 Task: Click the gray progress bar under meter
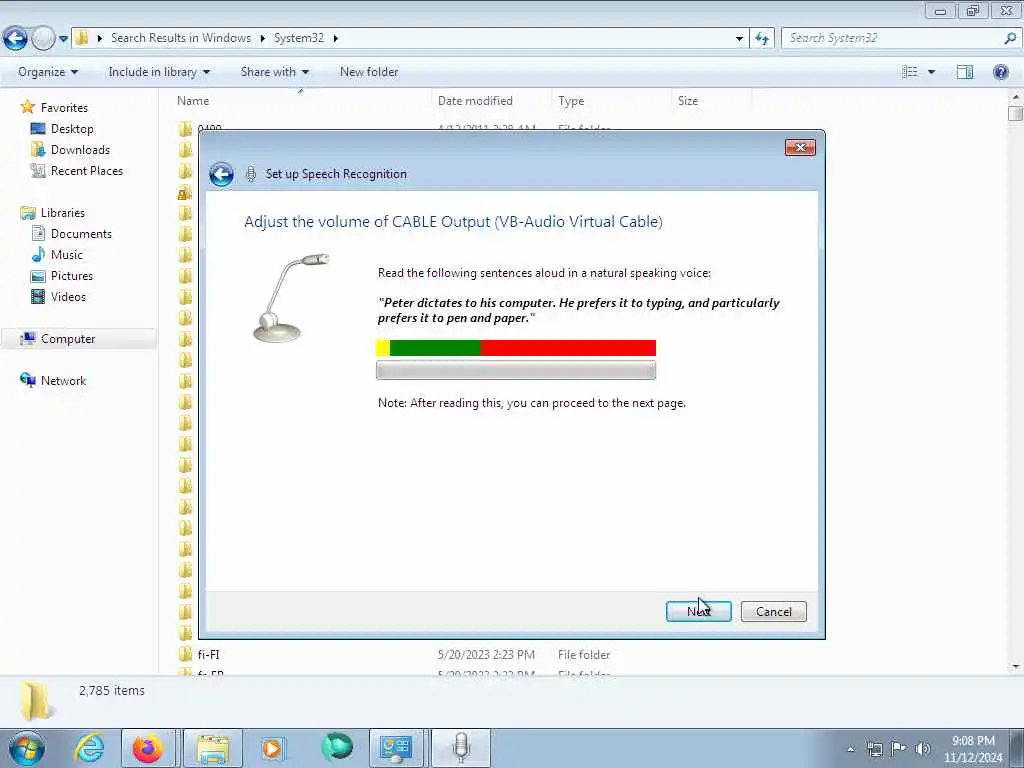[x=516, y=370]
